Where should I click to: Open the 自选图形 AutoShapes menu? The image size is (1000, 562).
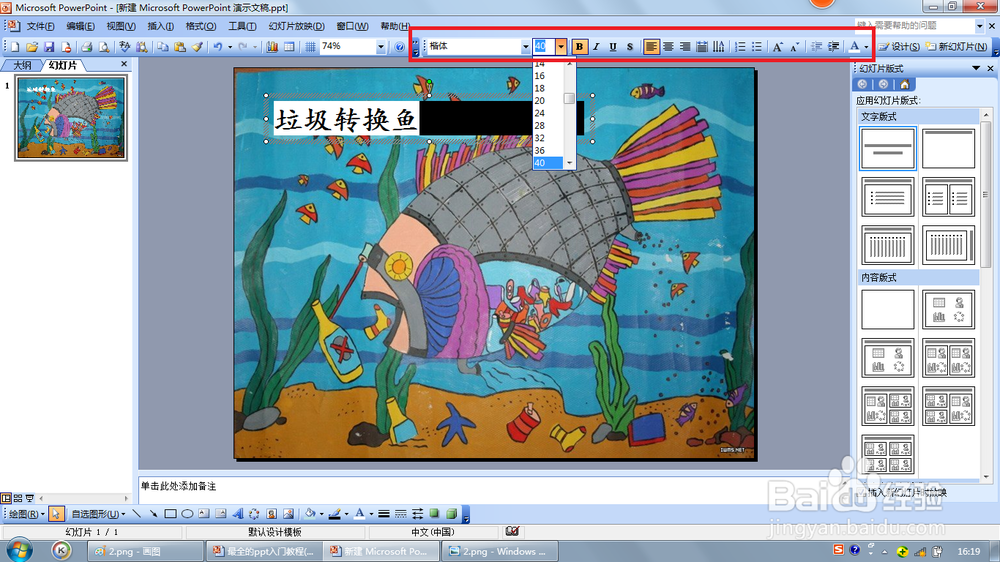tap(98, 514)
